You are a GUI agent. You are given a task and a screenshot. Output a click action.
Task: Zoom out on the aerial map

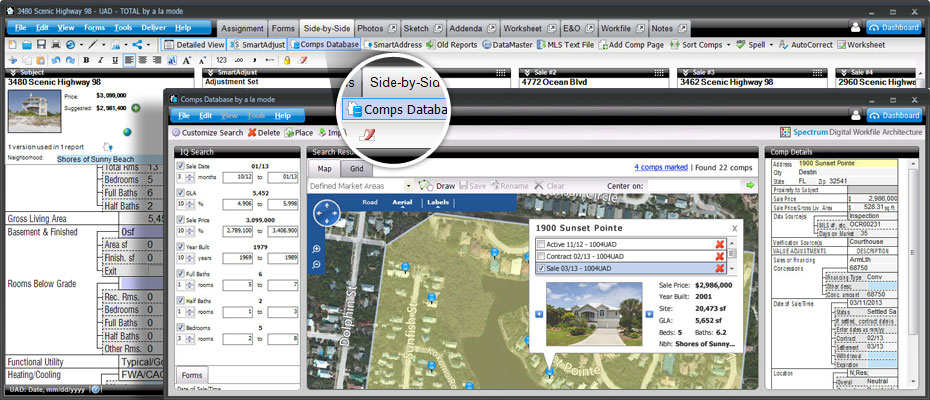(x=317, y=264)
